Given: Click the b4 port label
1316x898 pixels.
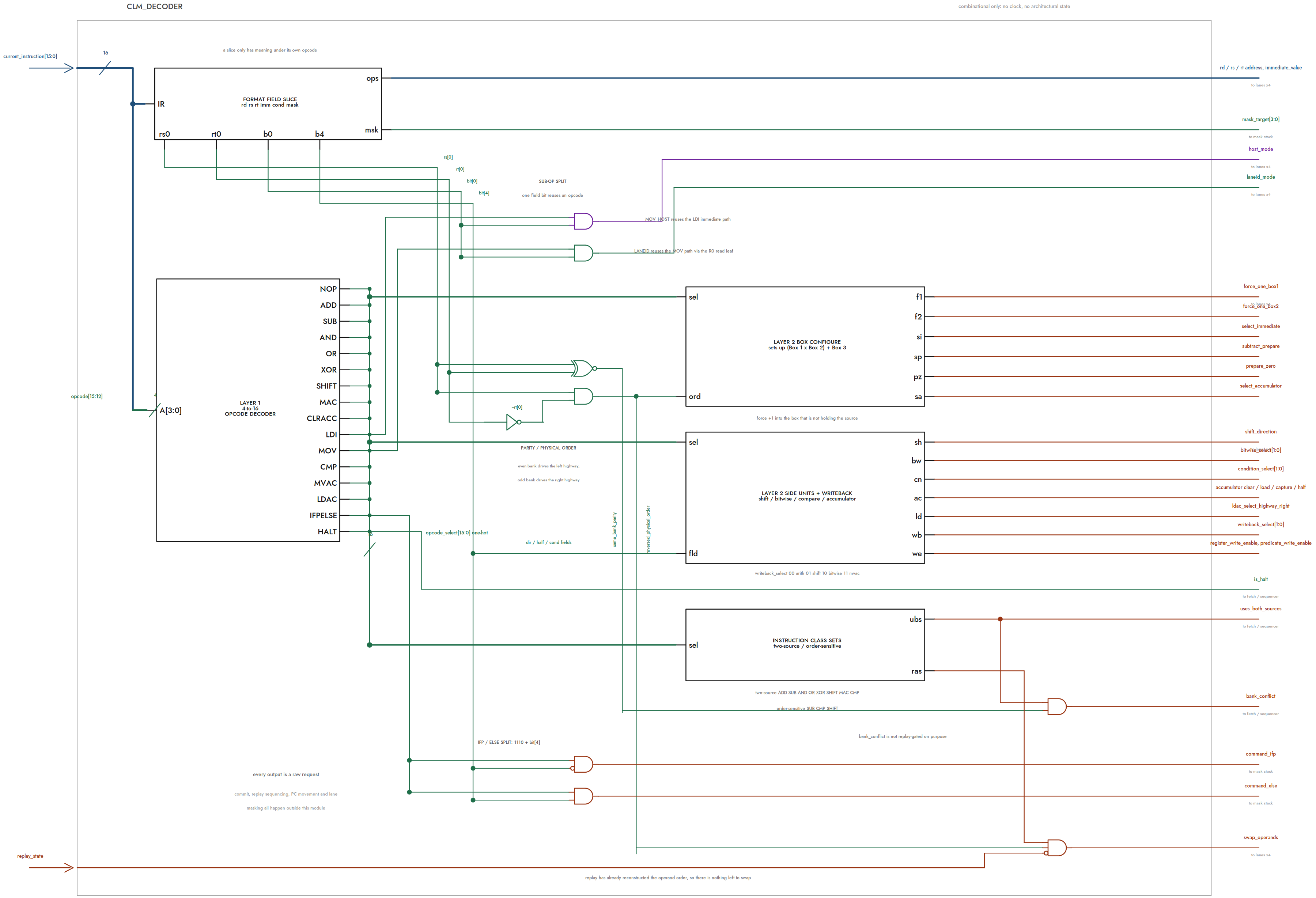Looking at the screenshot, I should (319, 134).
